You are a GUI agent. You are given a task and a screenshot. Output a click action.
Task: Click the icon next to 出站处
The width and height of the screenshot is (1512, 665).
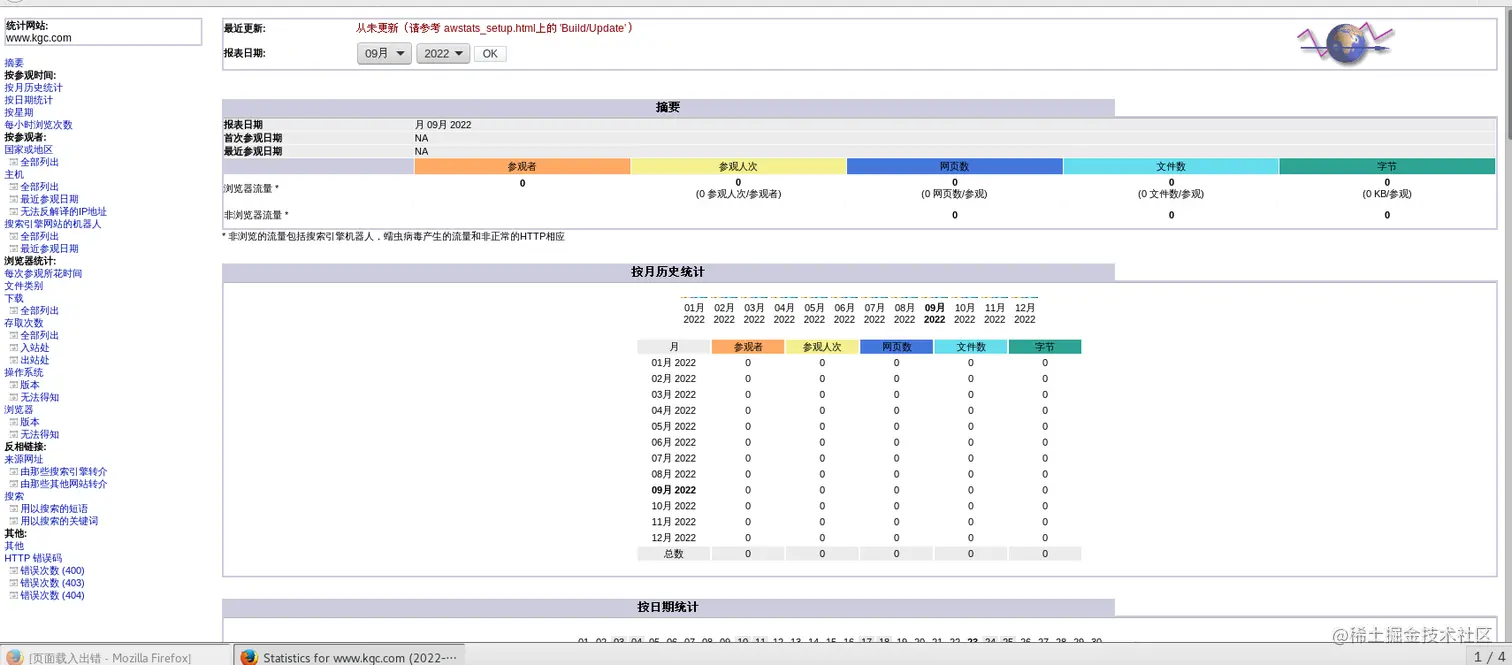(x=14, y=360)
